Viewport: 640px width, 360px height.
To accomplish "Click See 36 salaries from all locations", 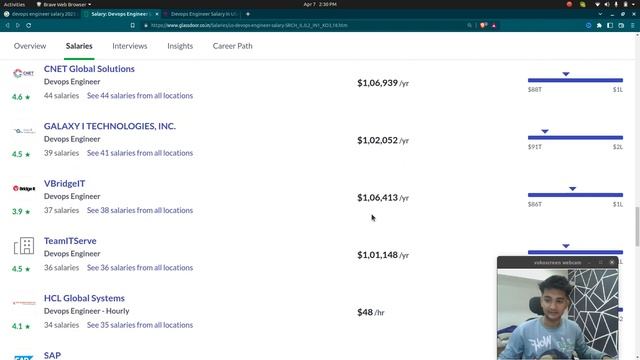I will coord(140,268).
